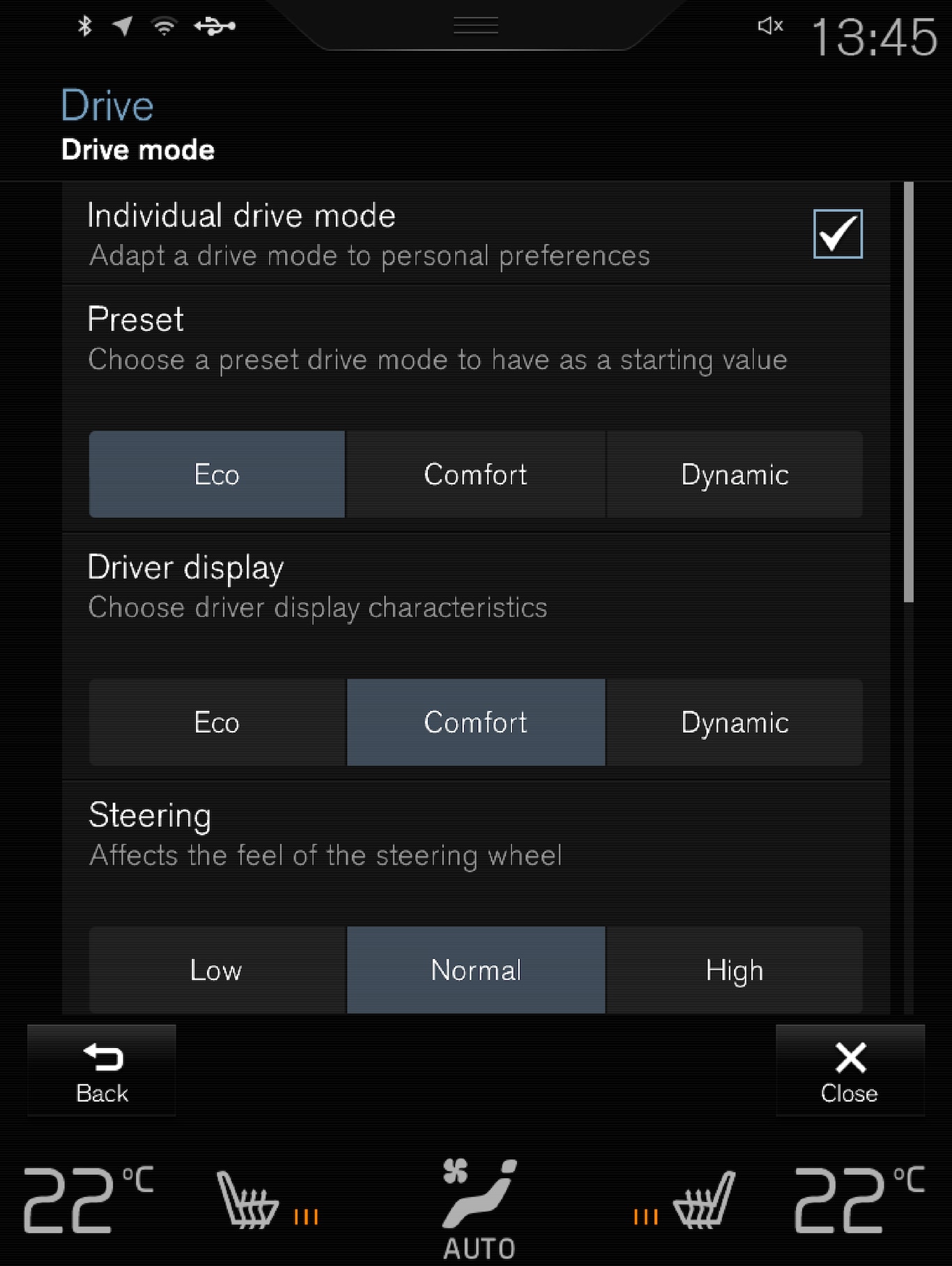The width and height of the screenshot is (952, 1266).
Task: Uncheck Individual drive mode checkbox
Action: point(838,234)
